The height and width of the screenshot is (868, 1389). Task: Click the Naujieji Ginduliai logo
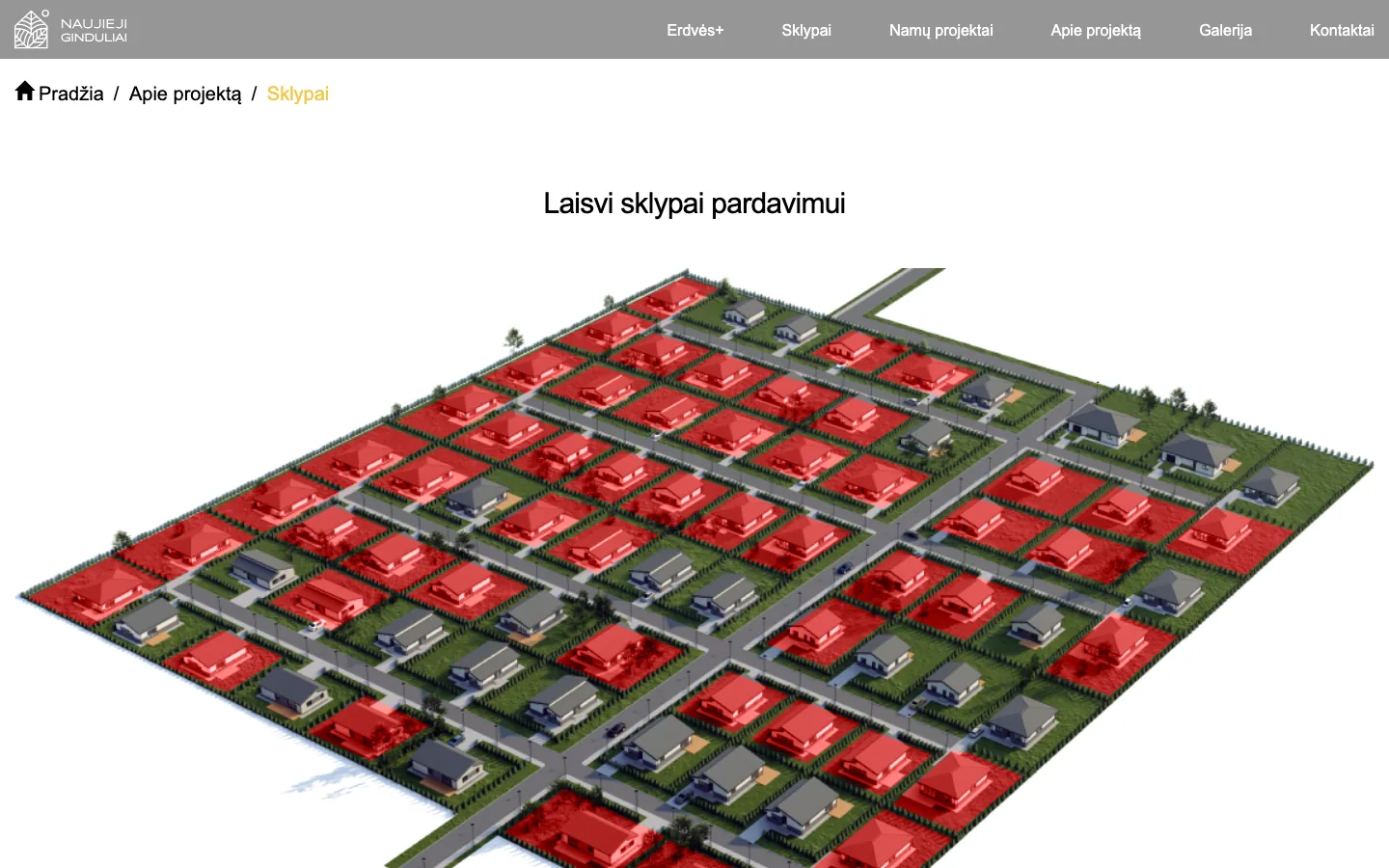click(71, 29)
